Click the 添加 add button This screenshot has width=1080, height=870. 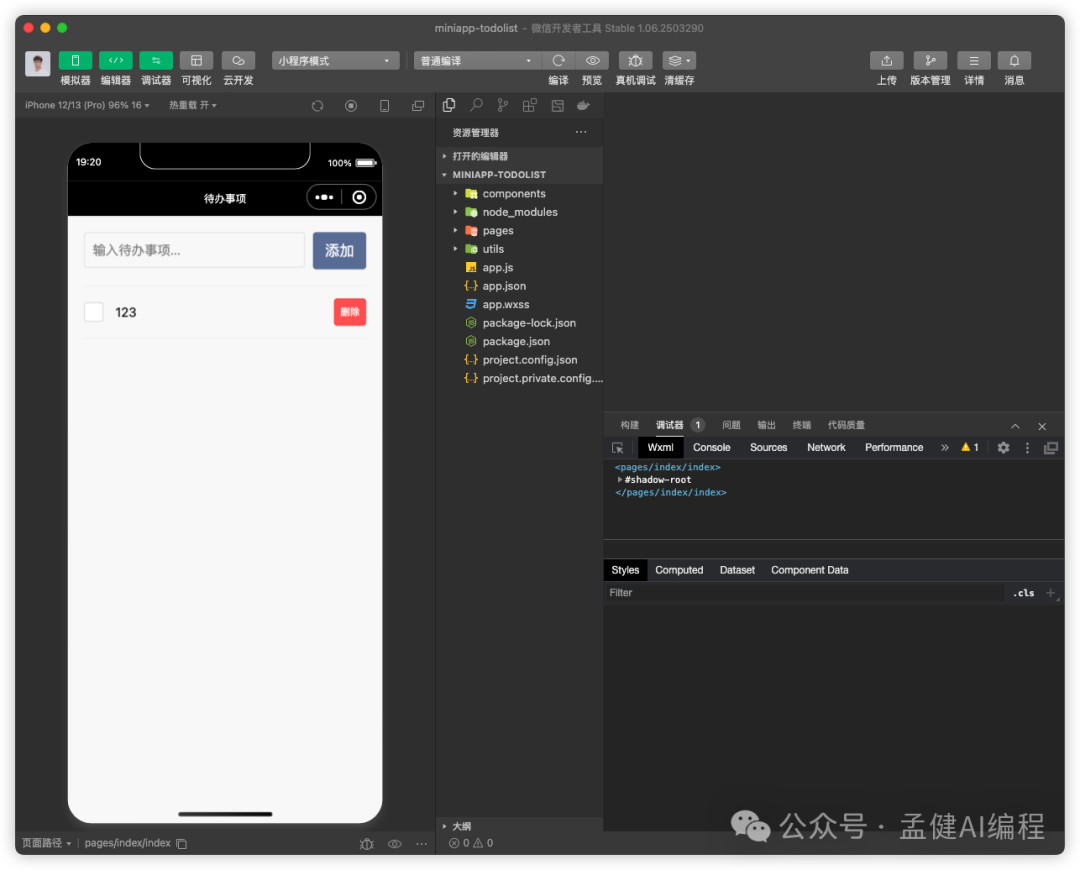click(x=340, y=251)
